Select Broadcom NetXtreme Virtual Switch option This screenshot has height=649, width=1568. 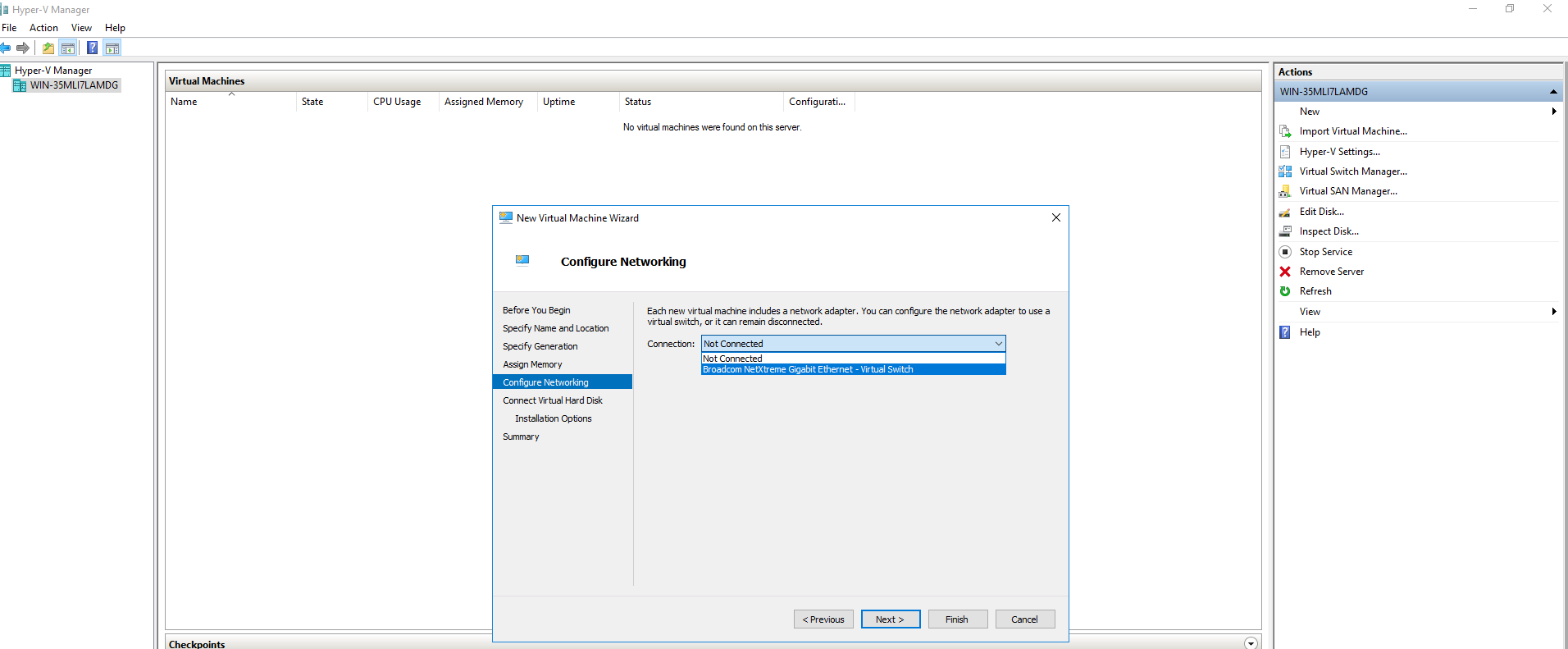click(853, 370)
